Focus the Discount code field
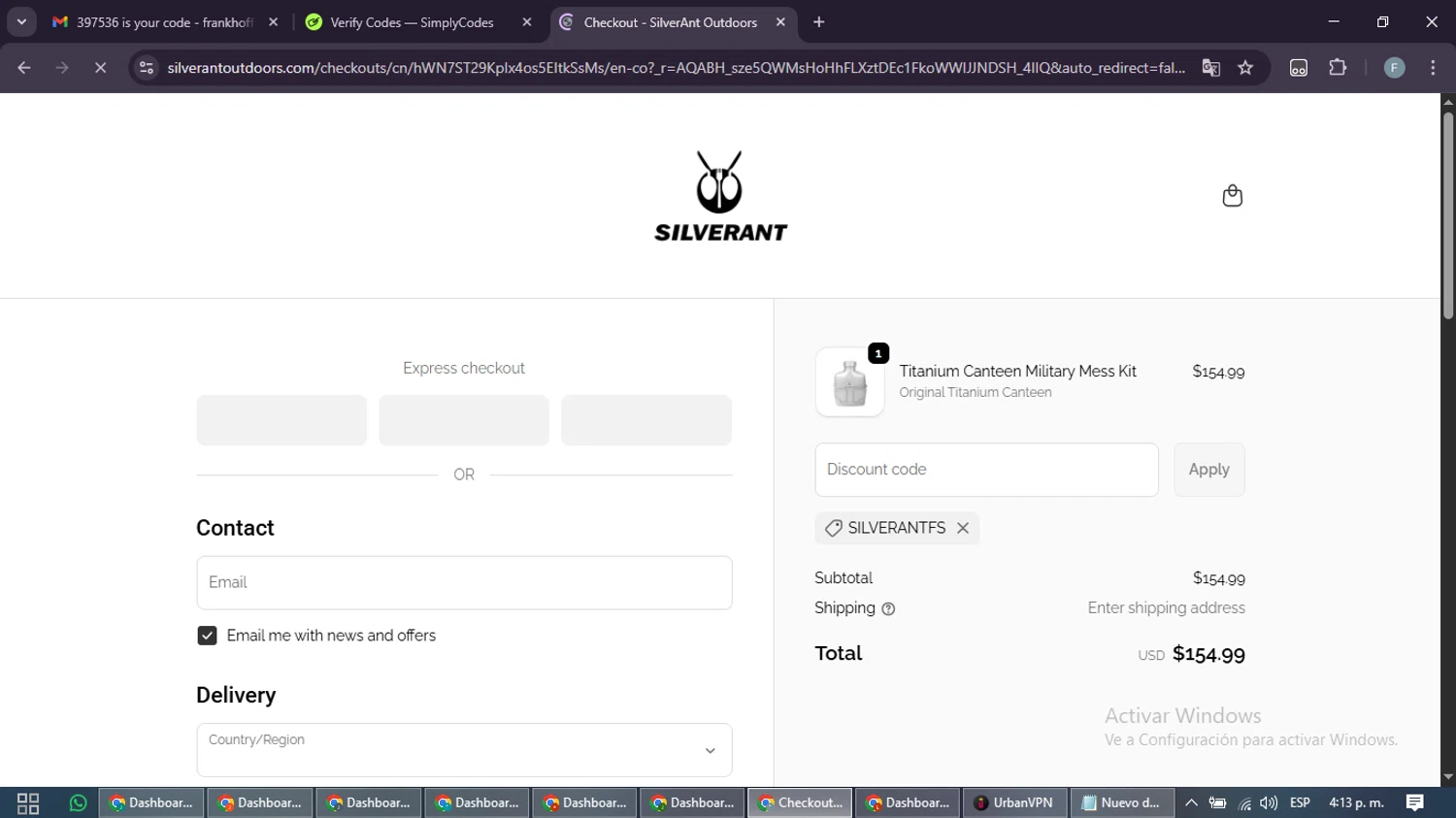Viewport: 1456px width, 818px height. [x=986, y=470]
